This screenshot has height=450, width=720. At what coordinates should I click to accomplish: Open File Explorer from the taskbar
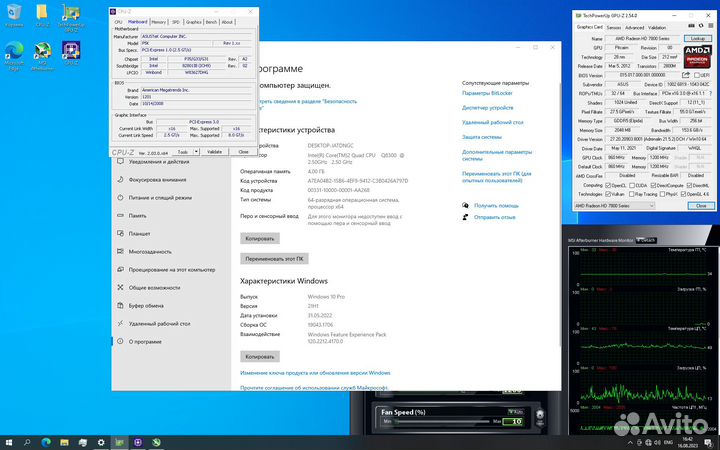click(x=64, y=442)
